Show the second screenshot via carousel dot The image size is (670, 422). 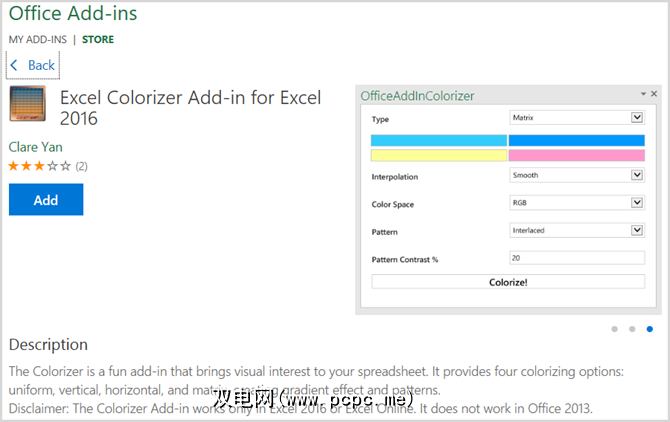[x=632, y=329]
